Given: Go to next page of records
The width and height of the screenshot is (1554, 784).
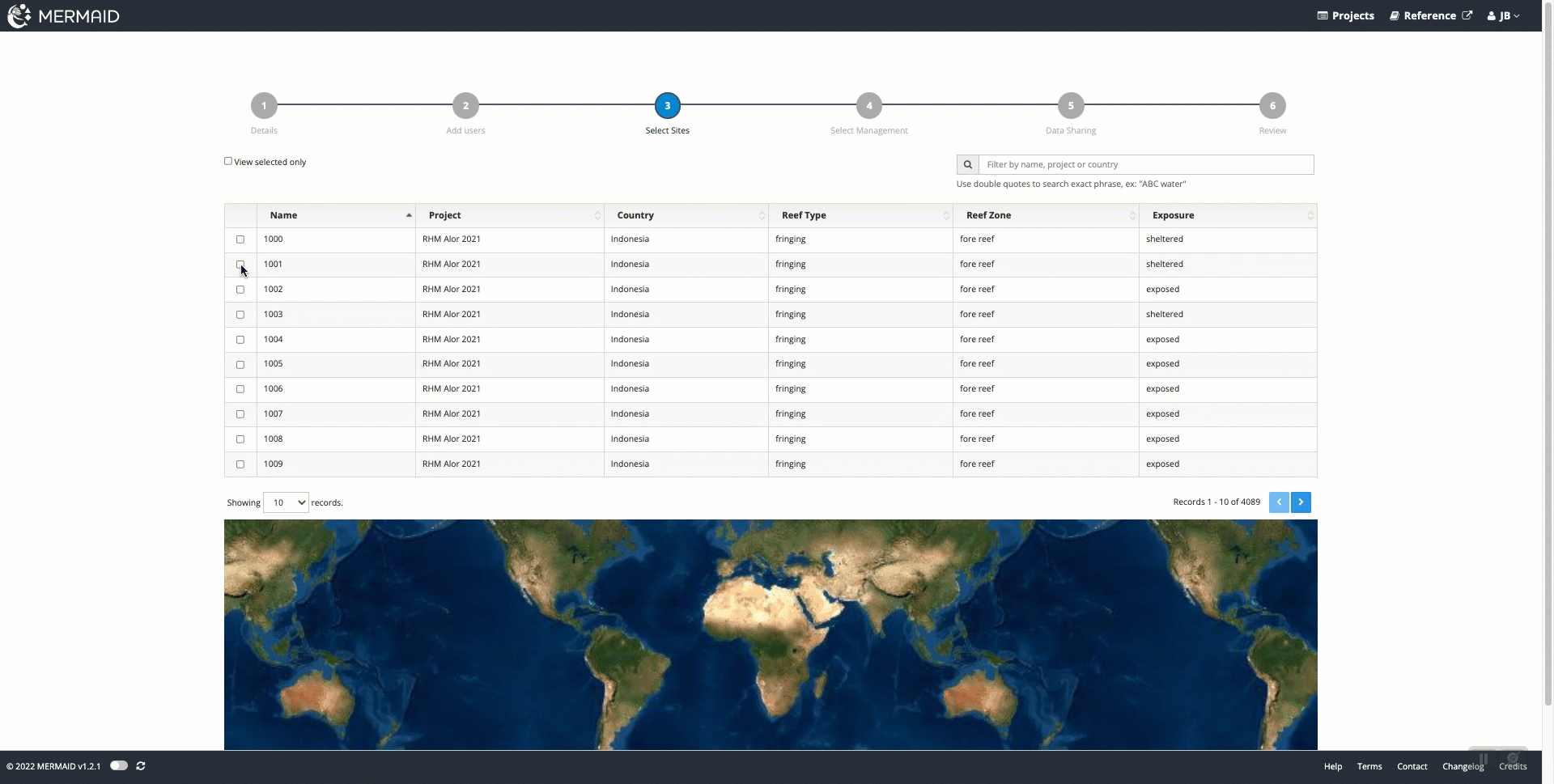Looking at the screenshot, I should [x=1301, y=502].
